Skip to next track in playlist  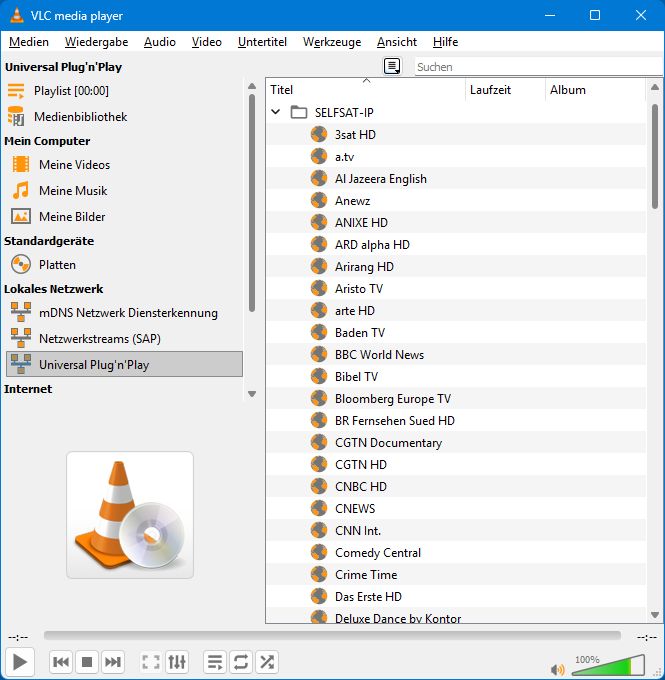(113, 662)
